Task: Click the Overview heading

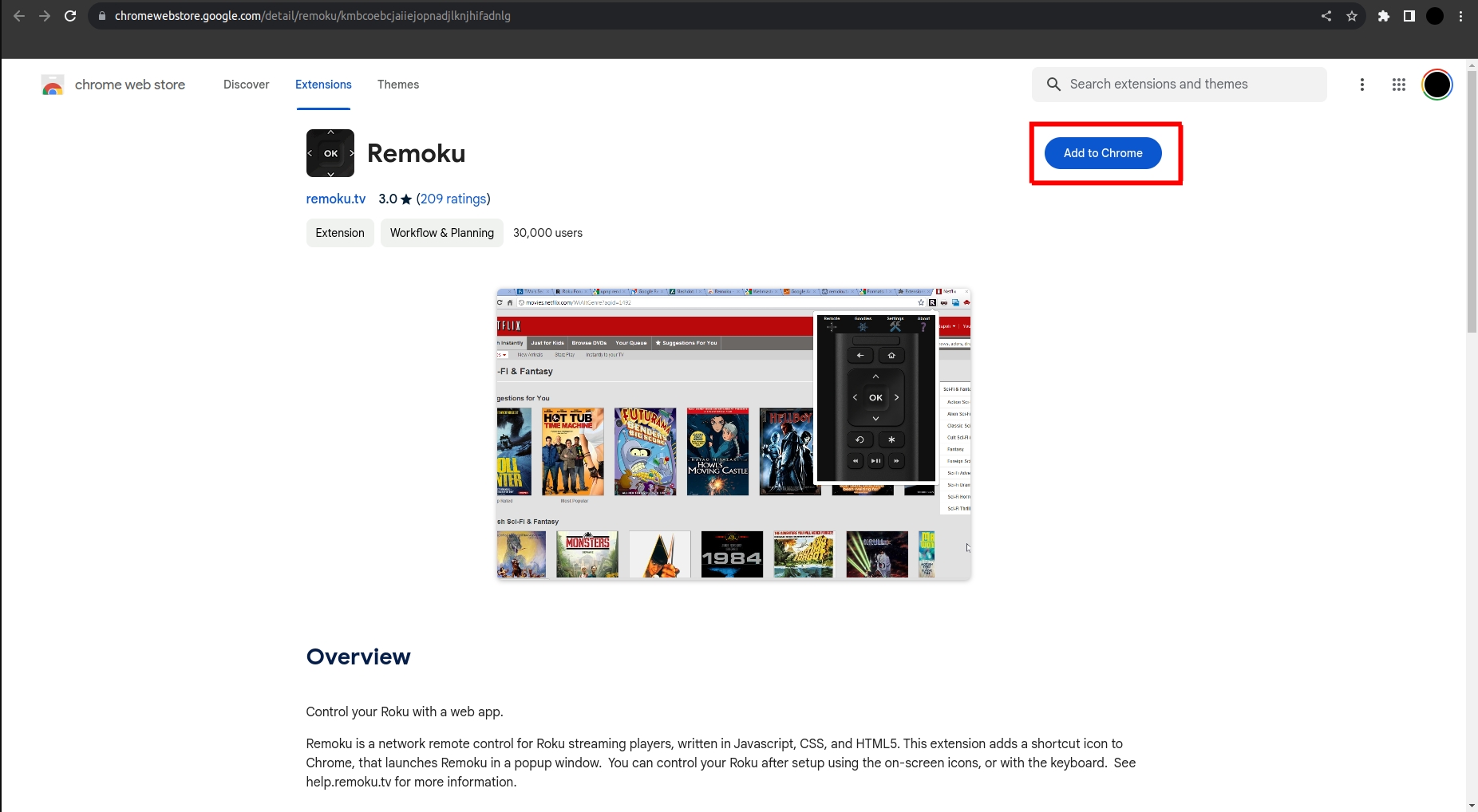Action: [358, 656]
